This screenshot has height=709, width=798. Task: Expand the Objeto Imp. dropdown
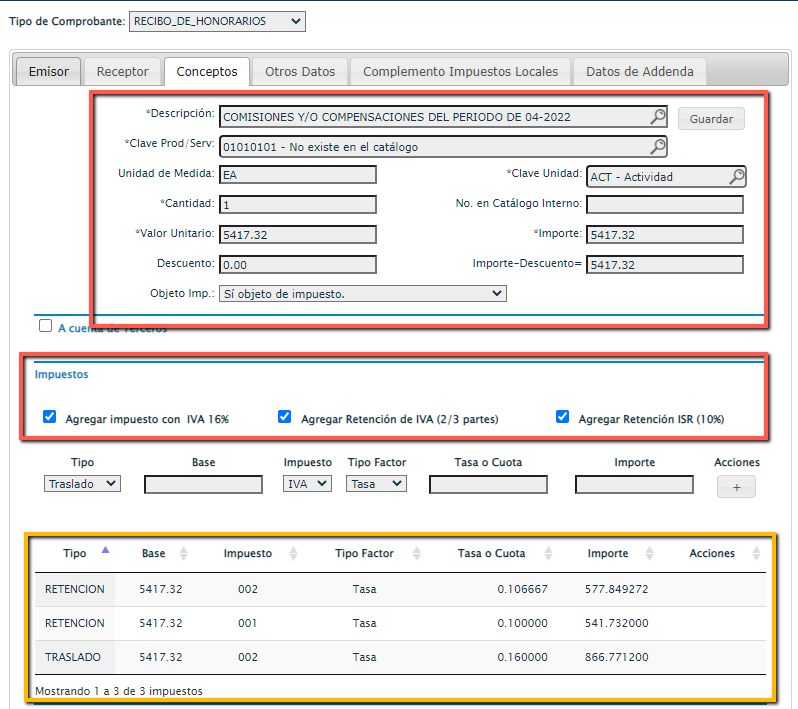tap(362, 294)
